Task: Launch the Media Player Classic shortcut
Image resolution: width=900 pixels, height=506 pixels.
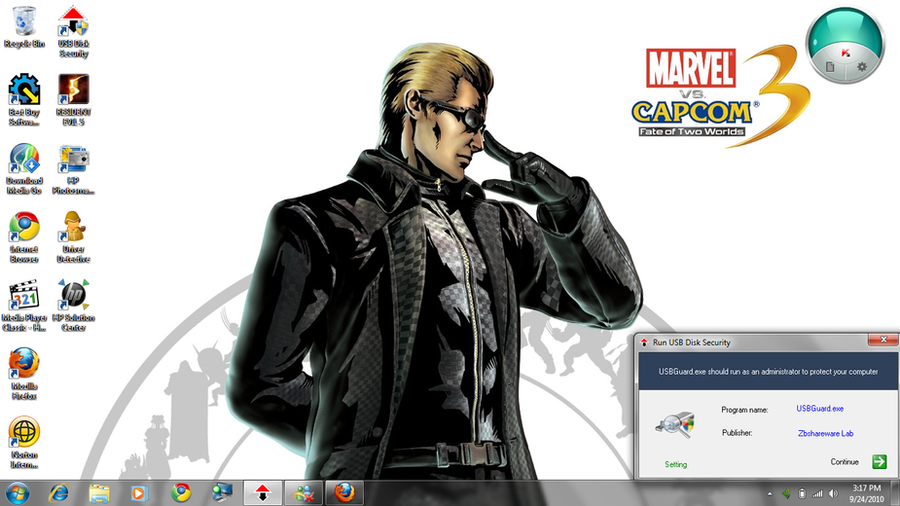Action: (24, 305)
